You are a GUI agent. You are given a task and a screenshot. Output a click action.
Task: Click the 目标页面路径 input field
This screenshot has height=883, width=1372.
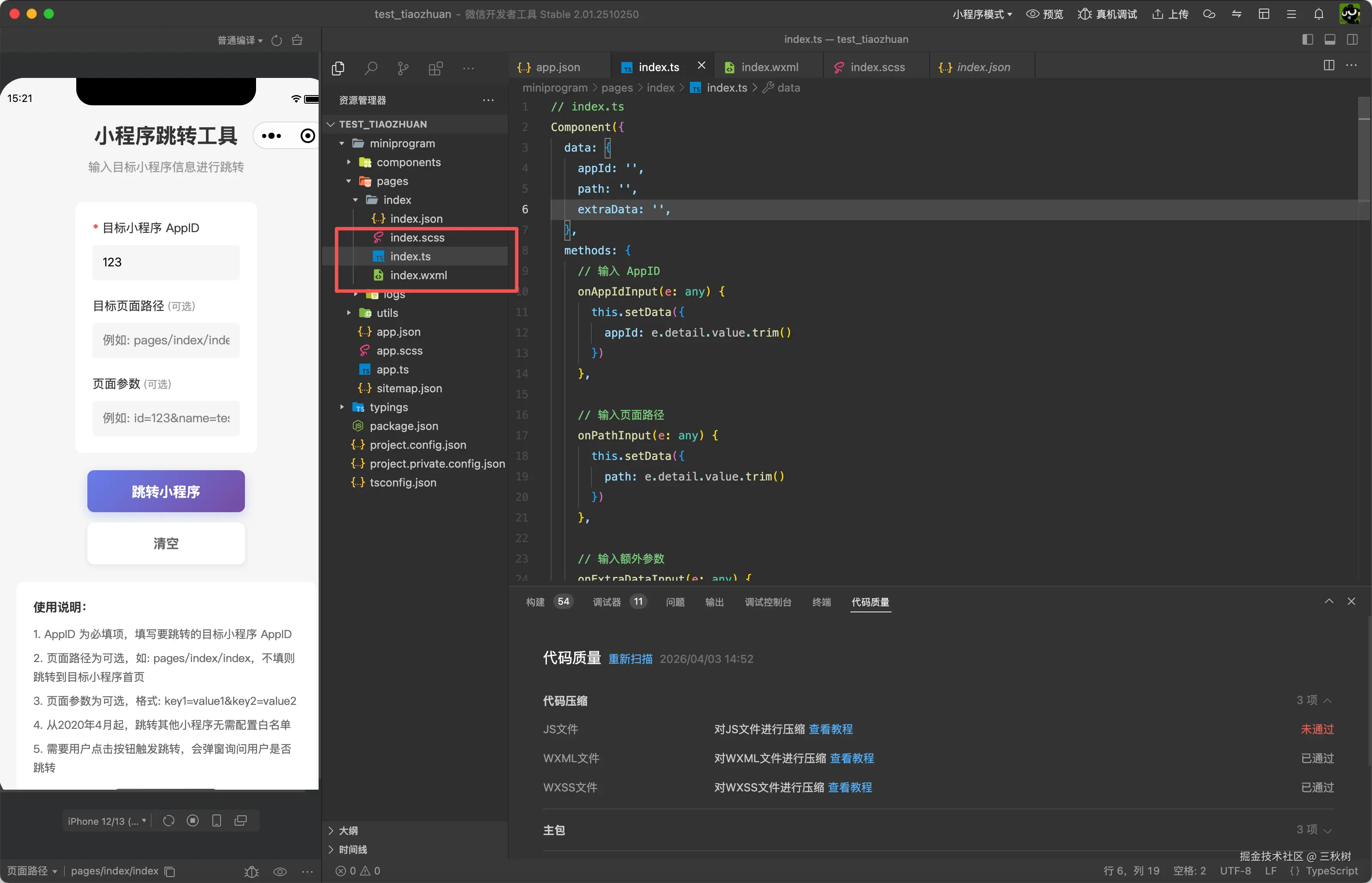pyautogui.click(x=166, y=340)
